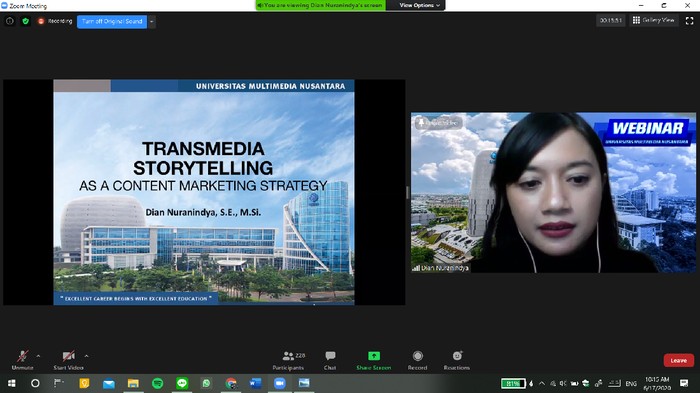
Task: Open Spotify from taskbar
Action: tap(158, 383)
